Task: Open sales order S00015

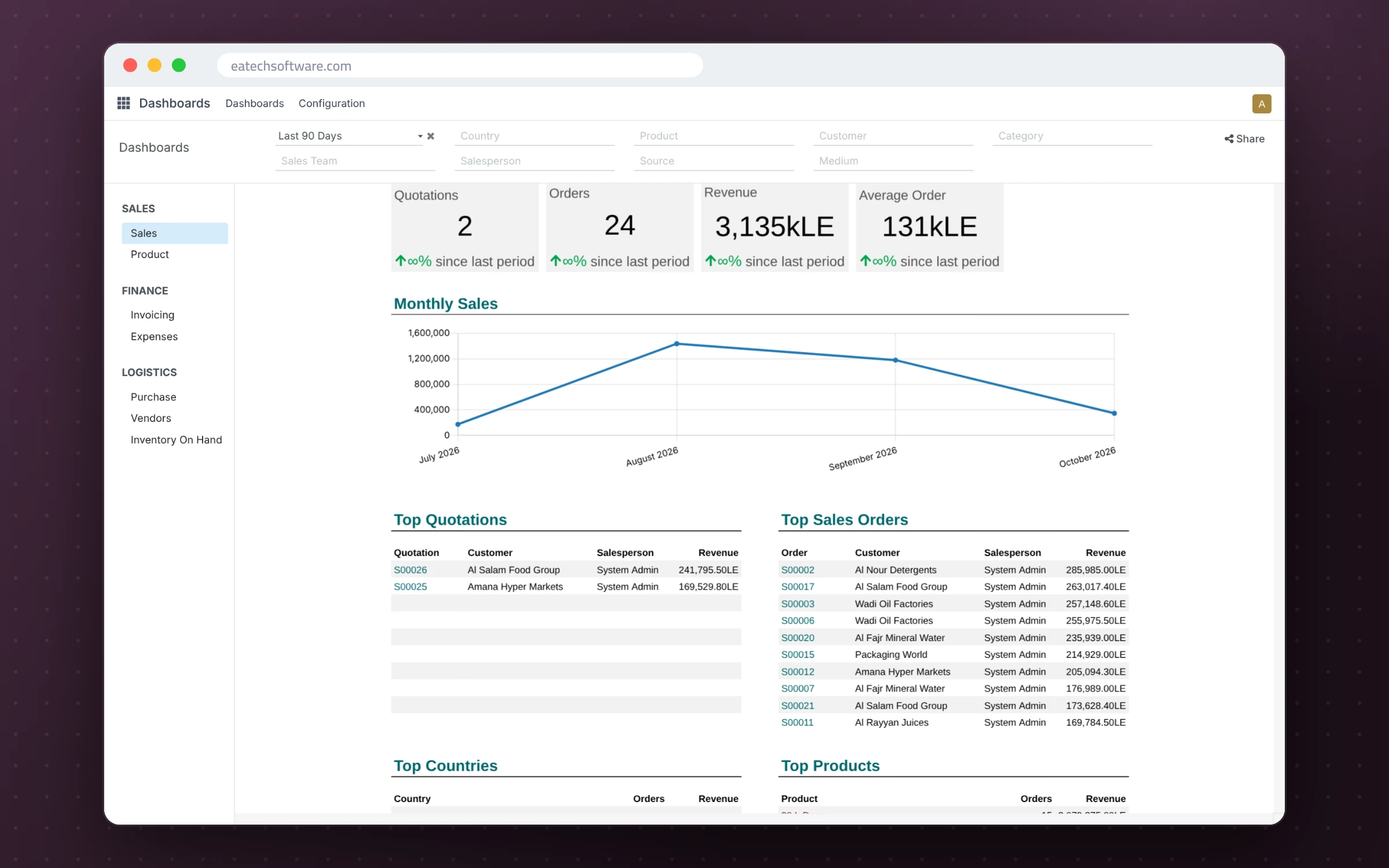Action: [x=798, y=654]
